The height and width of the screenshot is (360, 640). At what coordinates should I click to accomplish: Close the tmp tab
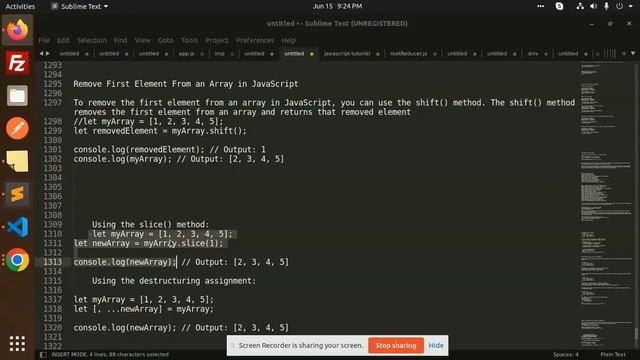232,54
